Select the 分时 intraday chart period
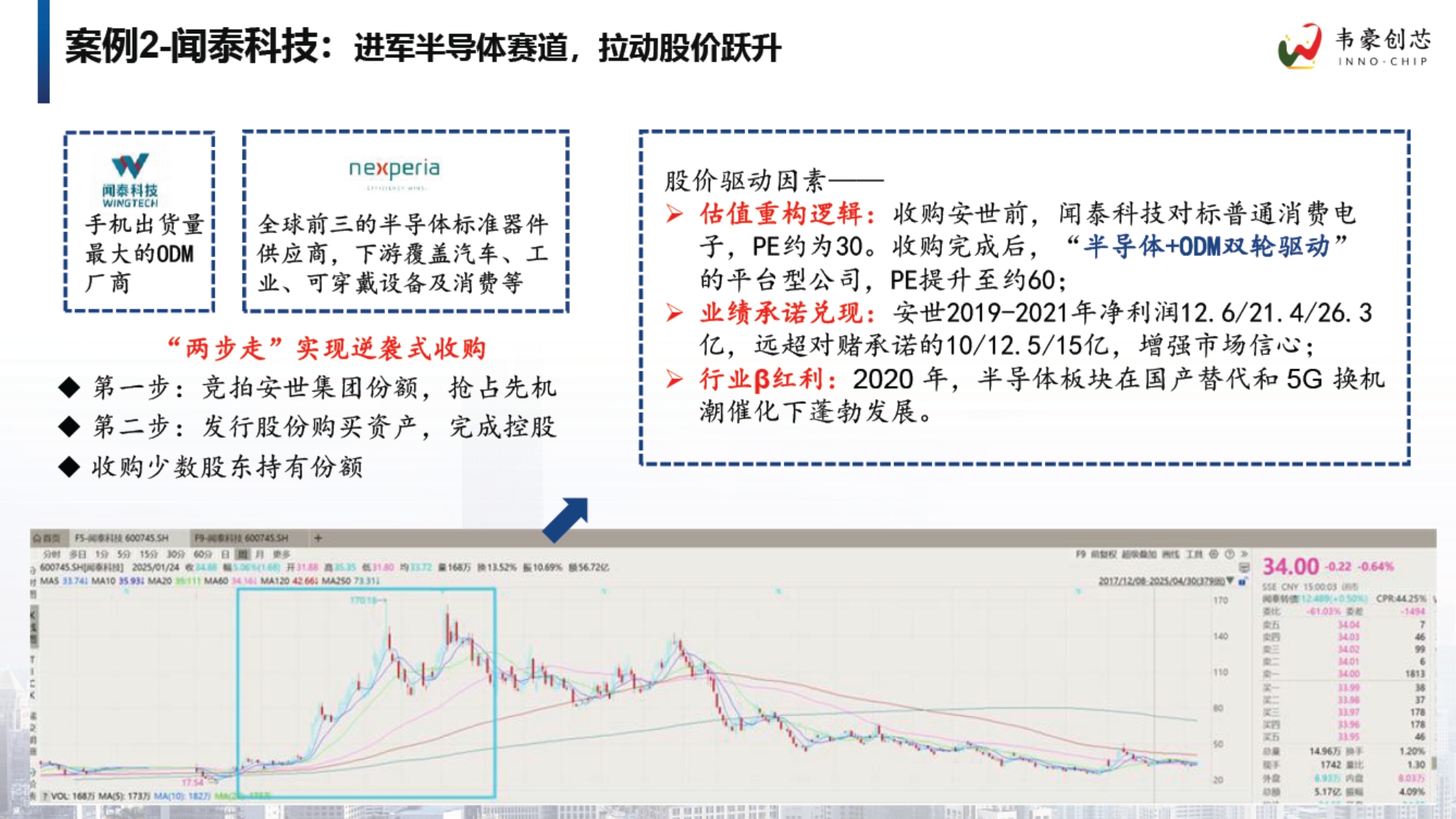Viewport: 1456px width, 819px height. coord(51,554)
